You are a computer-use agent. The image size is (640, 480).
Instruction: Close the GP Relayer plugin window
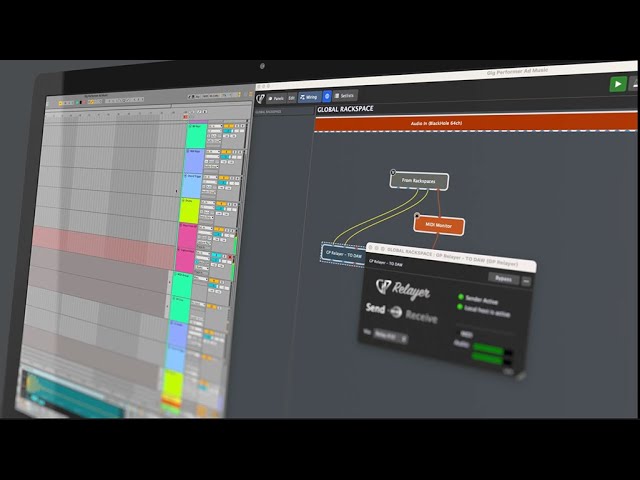(x=371, y=247)
